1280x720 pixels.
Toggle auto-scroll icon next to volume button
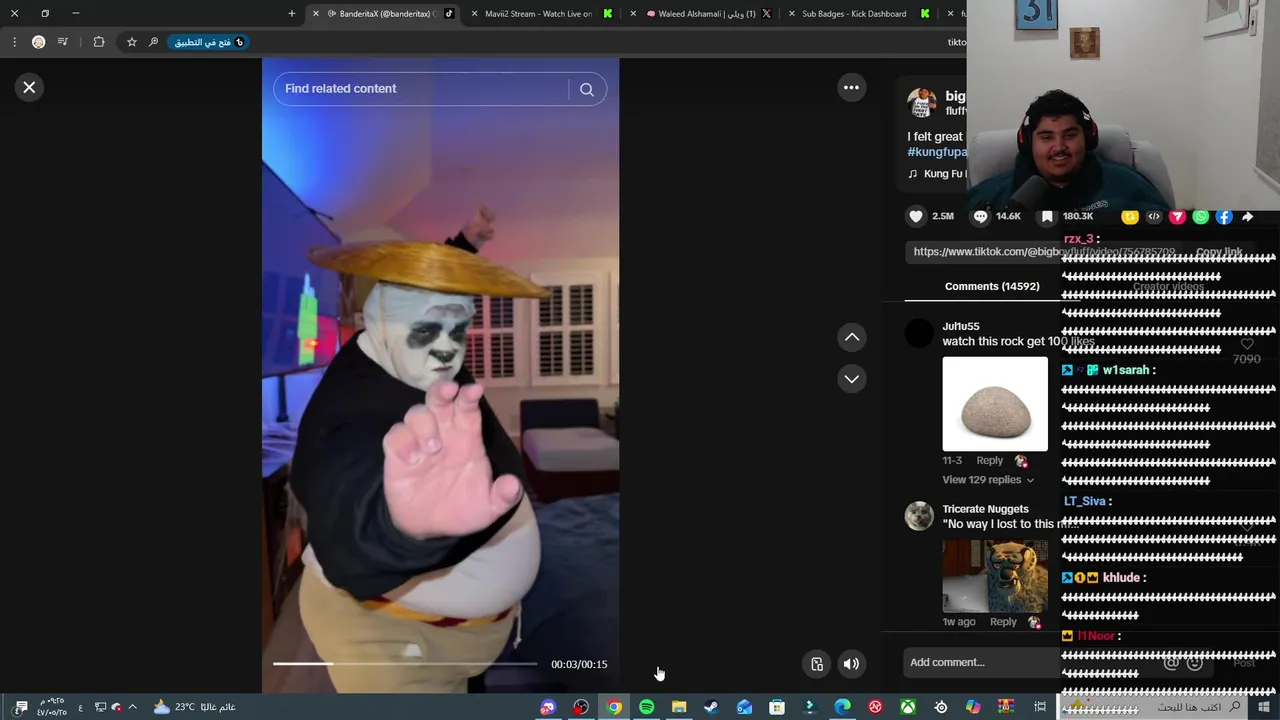tap(817, 664)
